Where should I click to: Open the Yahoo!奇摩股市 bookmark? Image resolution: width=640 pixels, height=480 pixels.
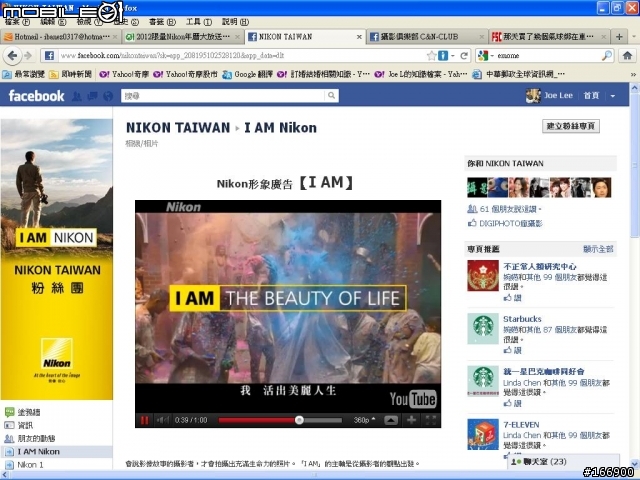pos(185,74)
